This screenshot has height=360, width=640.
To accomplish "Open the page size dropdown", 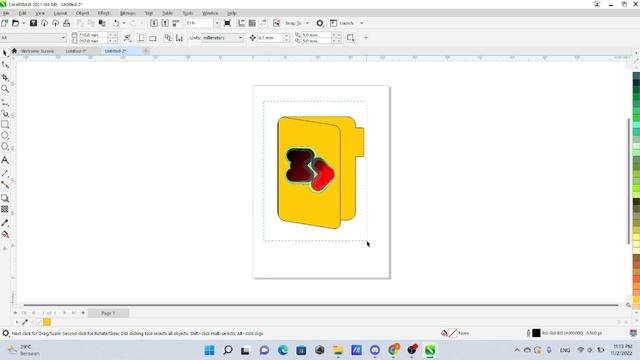I will coord(63,38).
